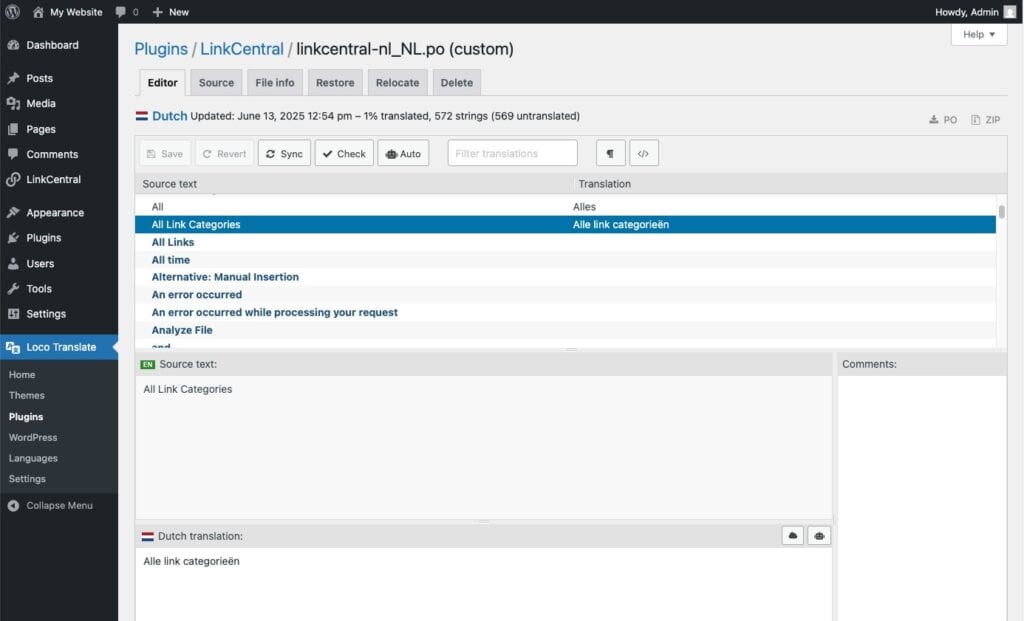Open main Settings in sidebar
1024x621 pixels.
(x=59, y=314)
